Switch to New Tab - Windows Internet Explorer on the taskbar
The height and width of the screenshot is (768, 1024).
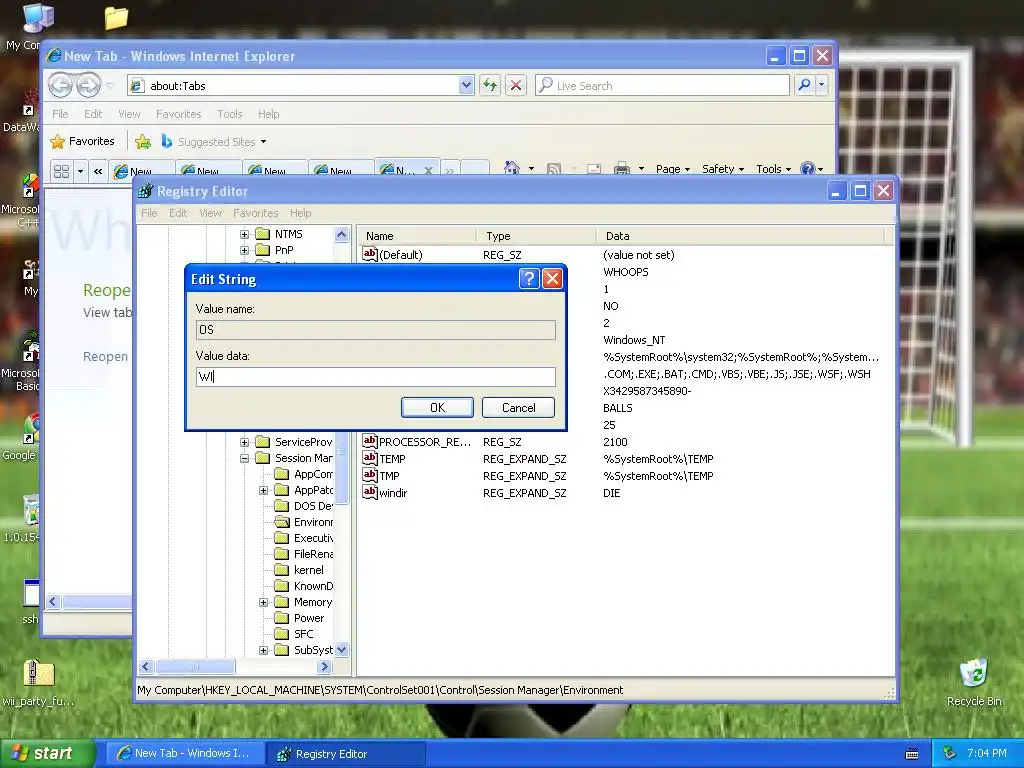point(184,754)
